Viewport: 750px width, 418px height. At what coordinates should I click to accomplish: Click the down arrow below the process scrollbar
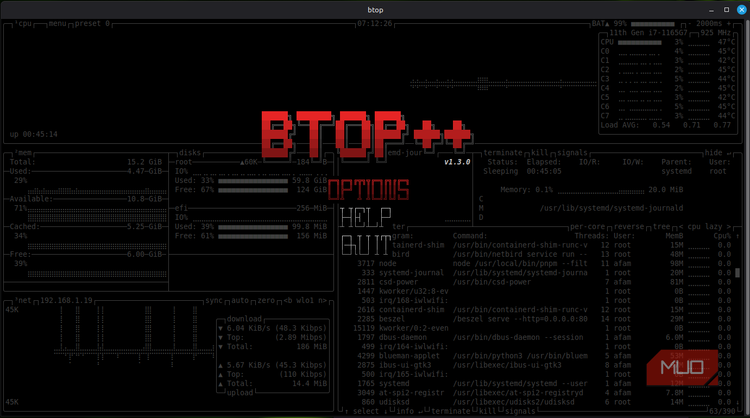[x=738, y=402]
